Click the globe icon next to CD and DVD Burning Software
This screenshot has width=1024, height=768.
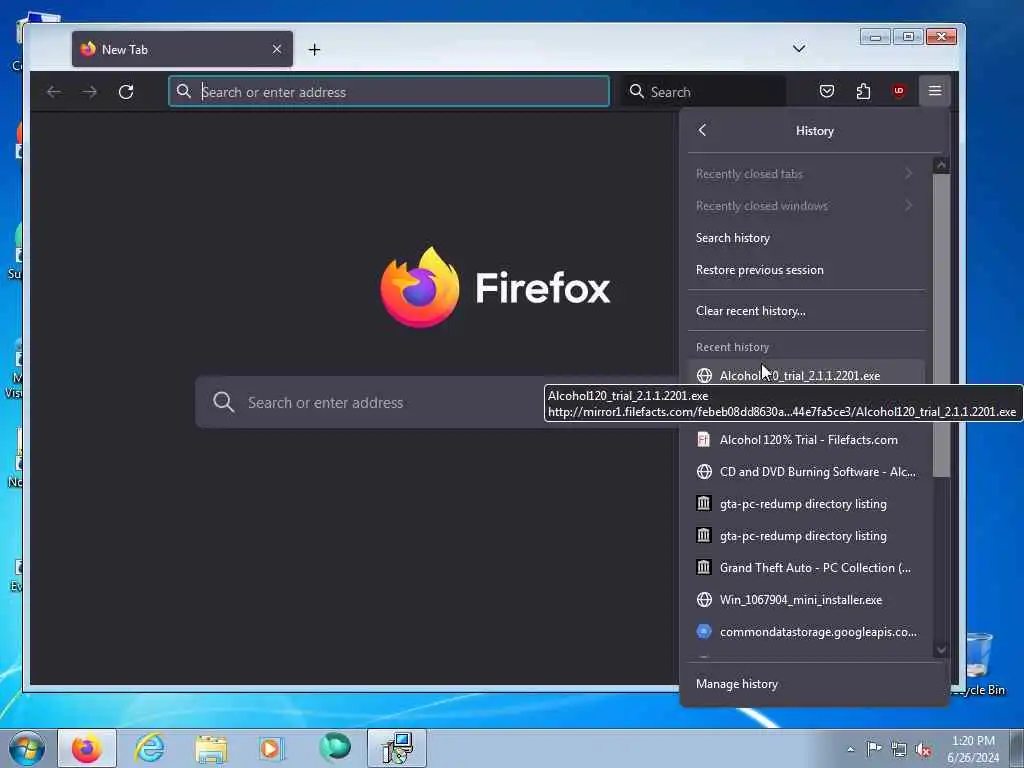click(703, 472)
